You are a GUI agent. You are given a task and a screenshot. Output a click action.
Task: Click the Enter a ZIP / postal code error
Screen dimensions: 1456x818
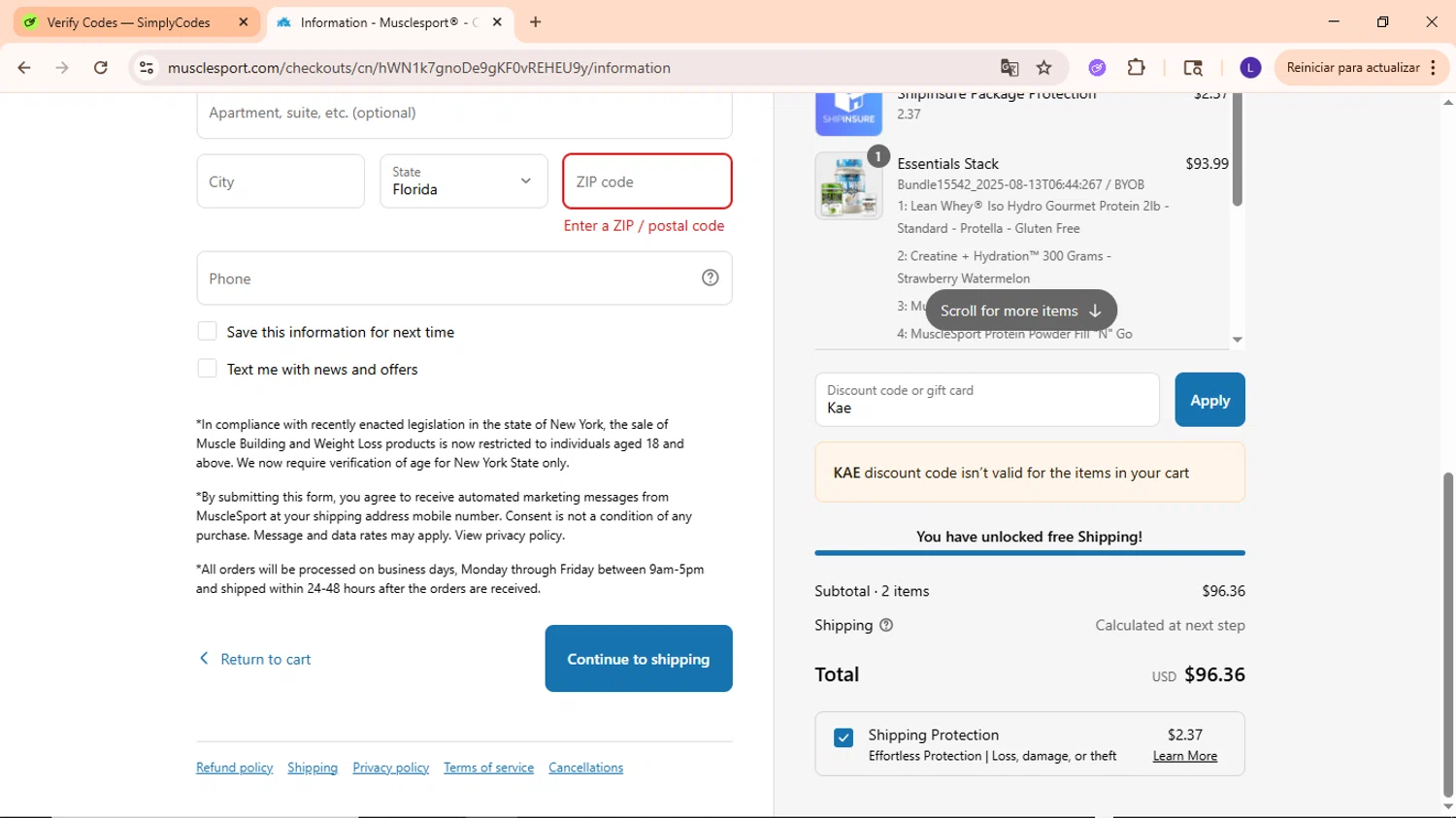tap(645, 225)
